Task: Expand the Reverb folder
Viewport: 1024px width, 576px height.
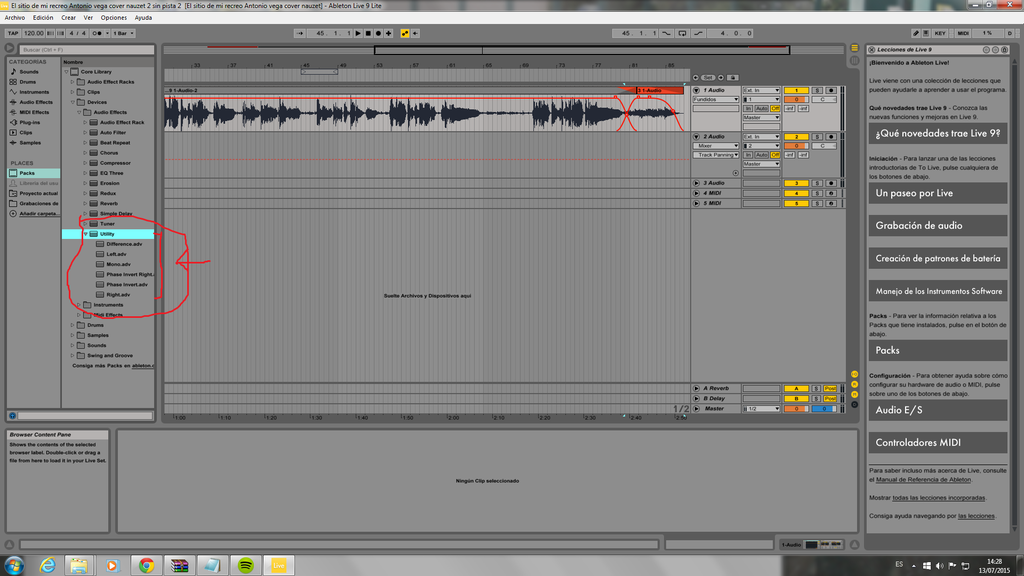Action: [85, 203]
